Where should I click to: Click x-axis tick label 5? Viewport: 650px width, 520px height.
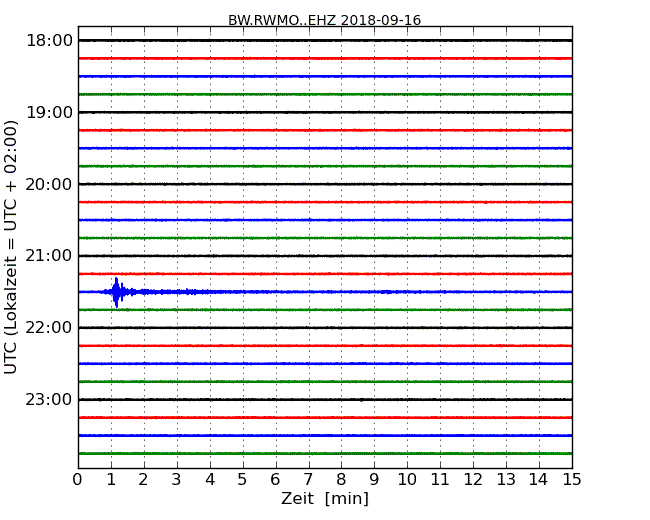tap(243, 480)
